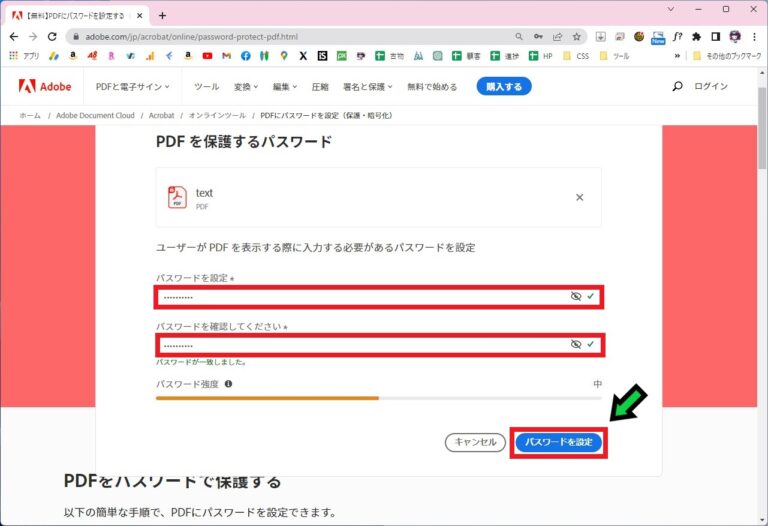
Task: Click the password strength info icon
Action: click(x=228, y=383)
